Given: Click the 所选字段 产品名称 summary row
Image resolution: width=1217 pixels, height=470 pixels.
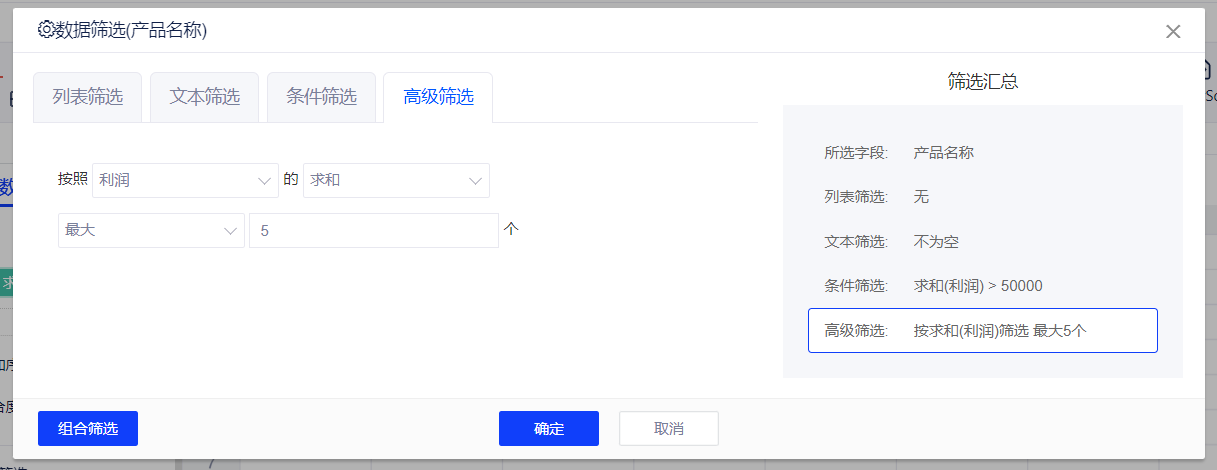Looking at the screenshot, I should click(x=982, y=153).
